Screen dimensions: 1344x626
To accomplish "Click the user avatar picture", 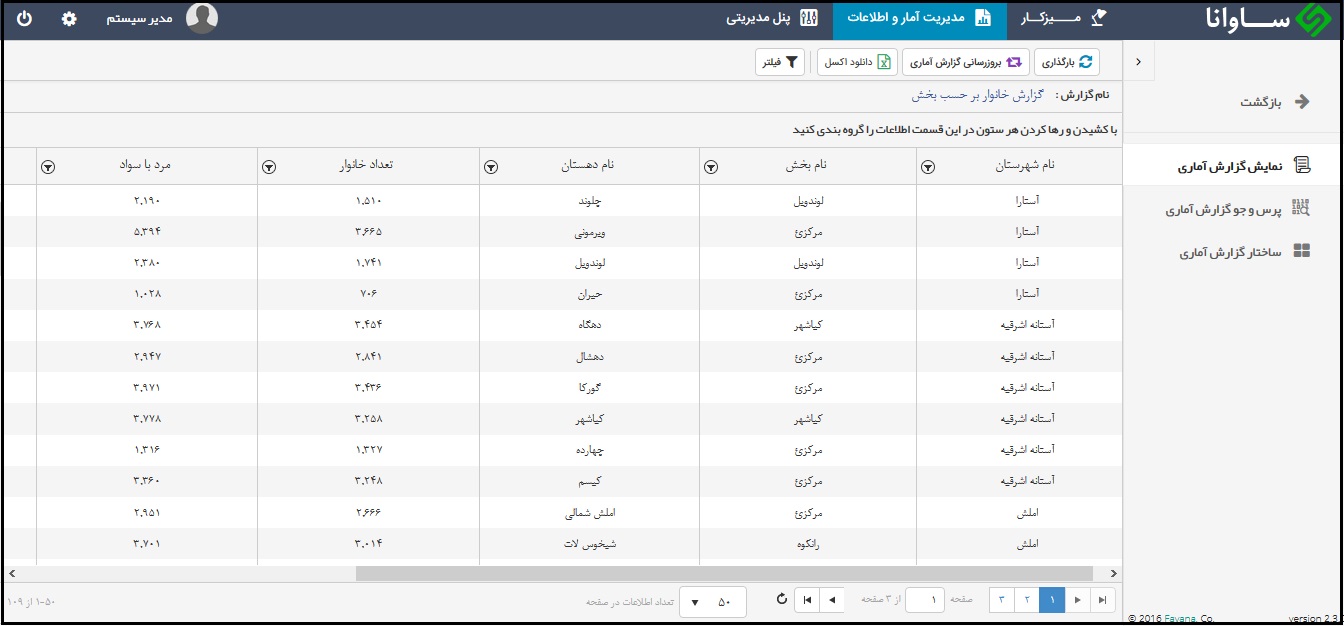I will pyautogui.click(x=202, y=19).
